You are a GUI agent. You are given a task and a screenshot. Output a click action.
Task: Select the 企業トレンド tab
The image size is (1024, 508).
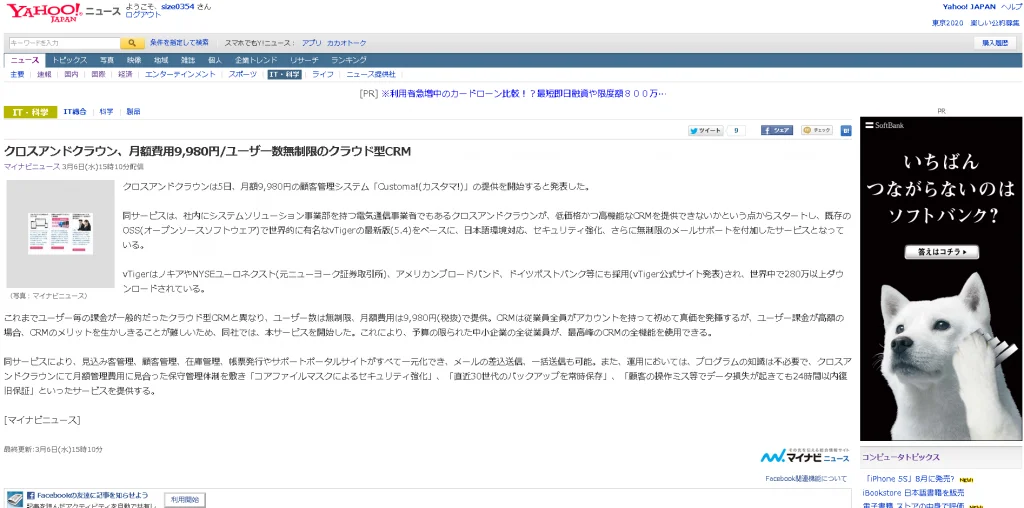tap(256, 60)
